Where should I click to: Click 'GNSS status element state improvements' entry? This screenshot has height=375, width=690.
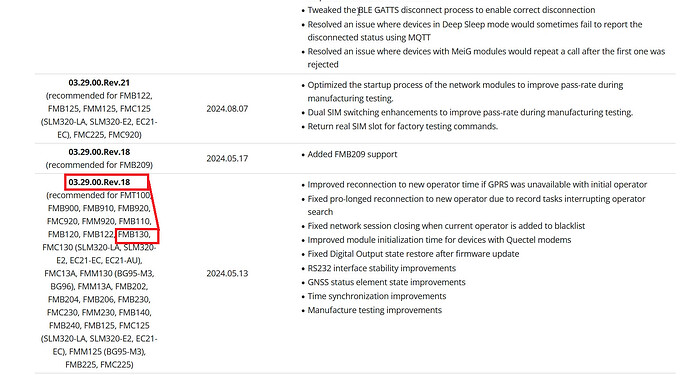coord(386,282)
